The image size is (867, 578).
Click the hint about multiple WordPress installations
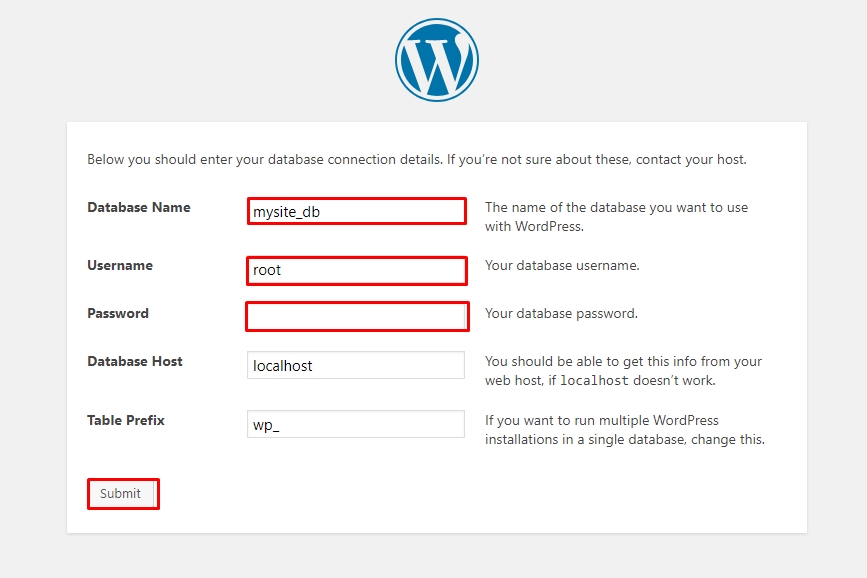point(625,430)
